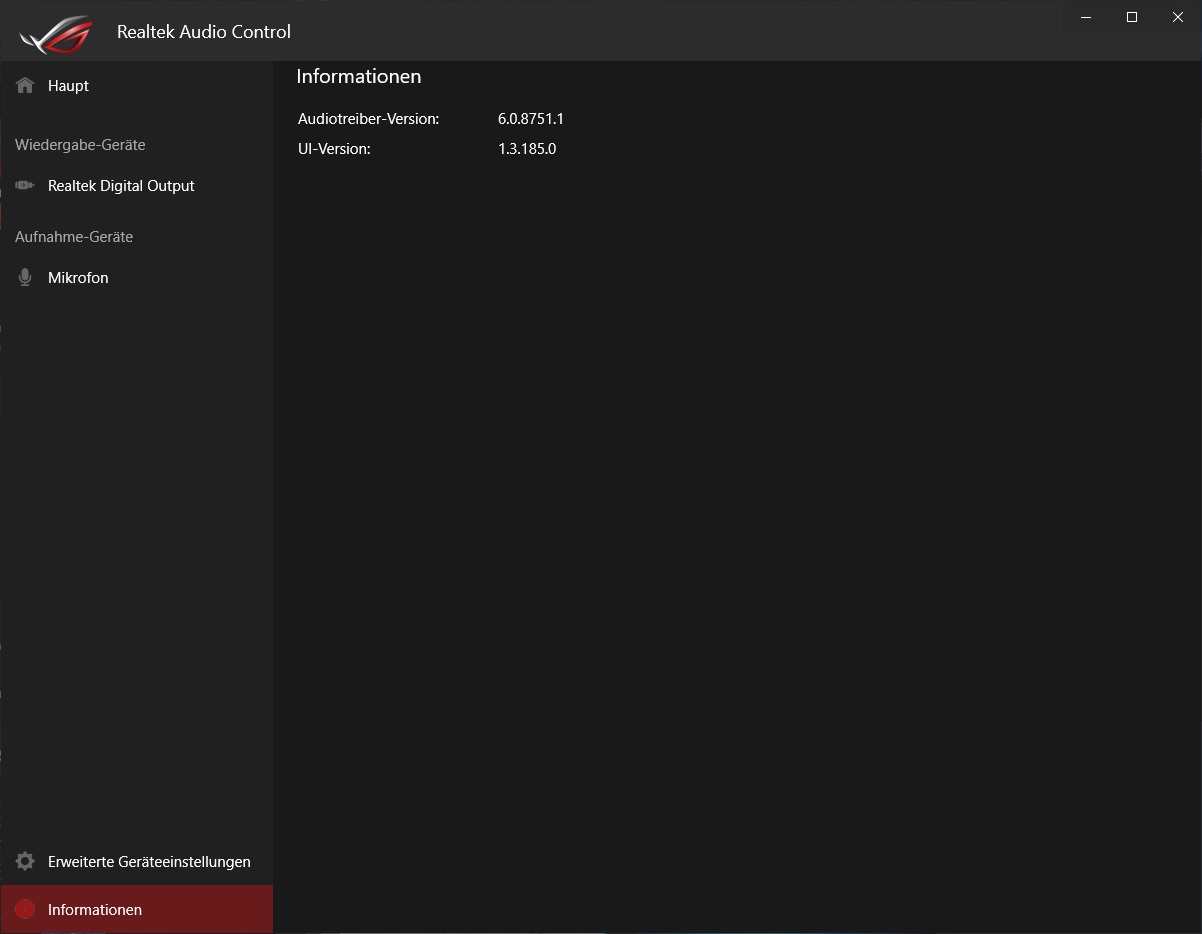Maximize the Realtek Audio Control window
Viewport: 1202px width, 934px height.
point(1132,17)
